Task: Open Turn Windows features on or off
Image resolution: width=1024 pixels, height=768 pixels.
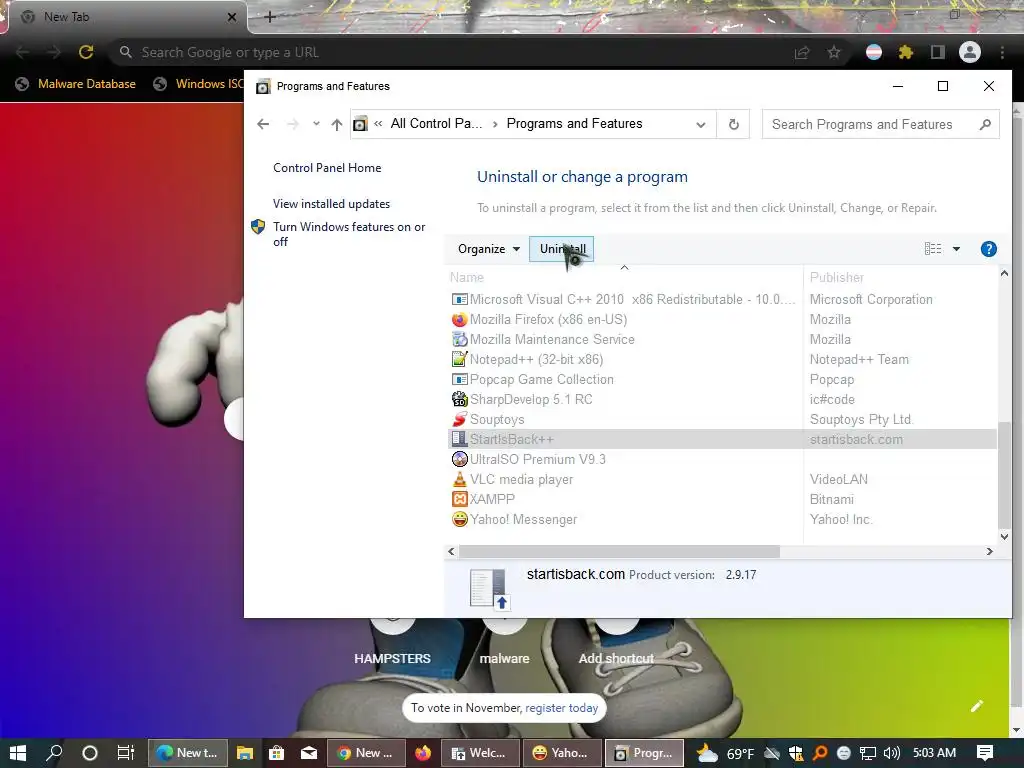Action: point(349,234)
